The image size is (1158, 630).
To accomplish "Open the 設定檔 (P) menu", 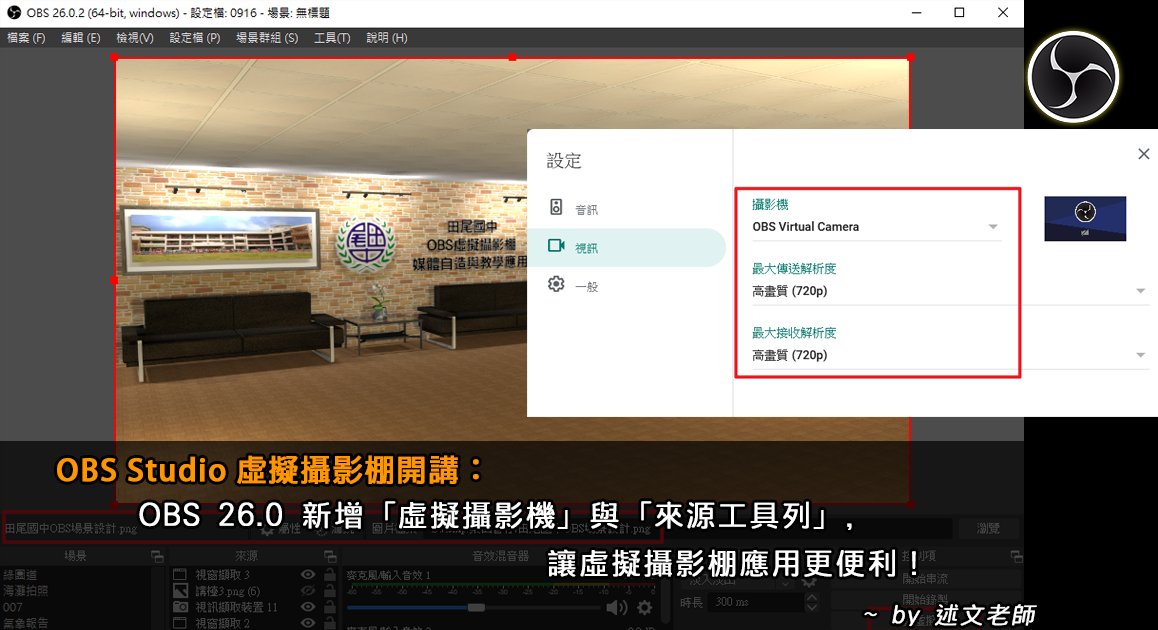I will (x=195, y=38).
